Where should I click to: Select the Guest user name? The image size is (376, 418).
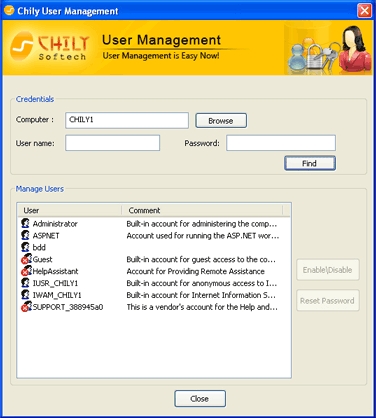click(x=42, y=259)
